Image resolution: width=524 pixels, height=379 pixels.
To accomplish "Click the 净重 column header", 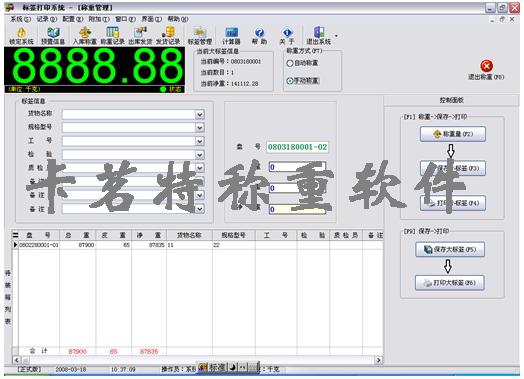I will pos(149,235).
